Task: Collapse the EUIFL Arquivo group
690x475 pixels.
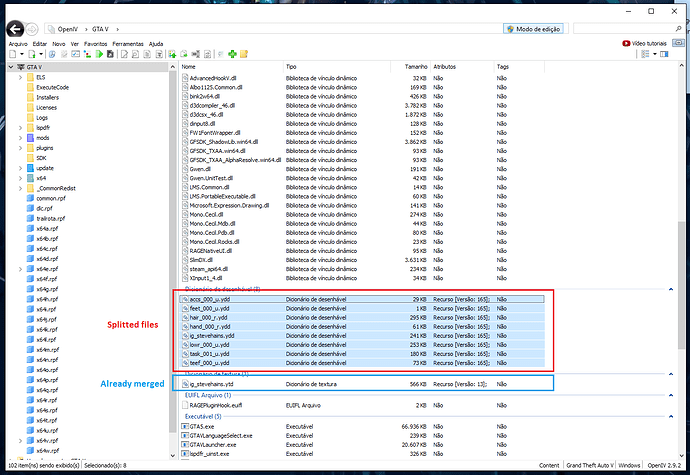Action: click(x=671, y=395)
